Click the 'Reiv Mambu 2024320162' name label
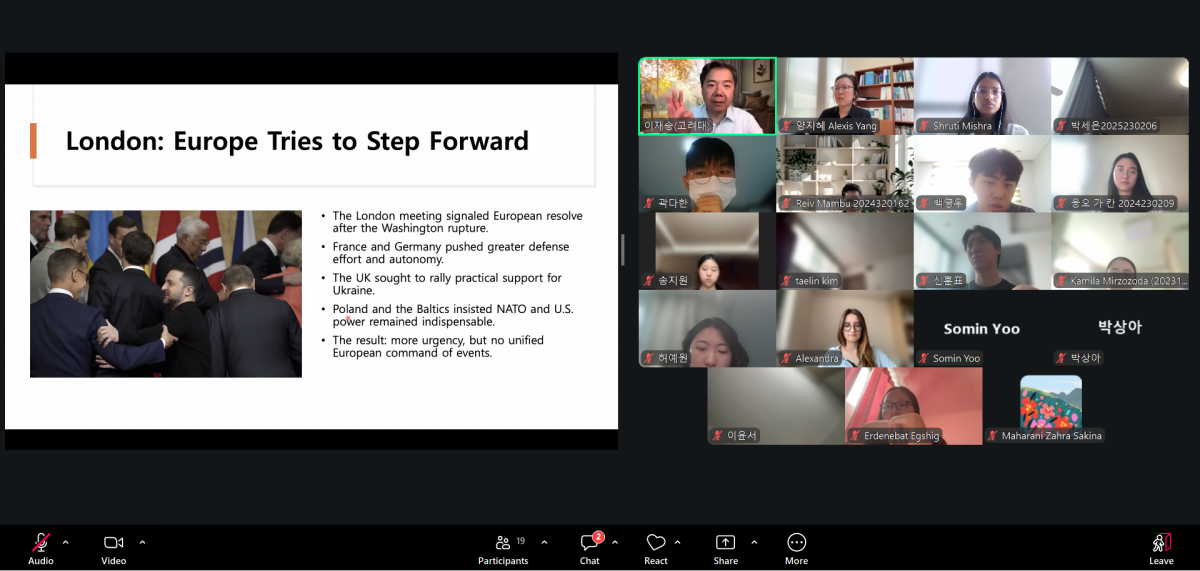The height and width of the screenshot is (571, 1200). click(x=852, y=203)
